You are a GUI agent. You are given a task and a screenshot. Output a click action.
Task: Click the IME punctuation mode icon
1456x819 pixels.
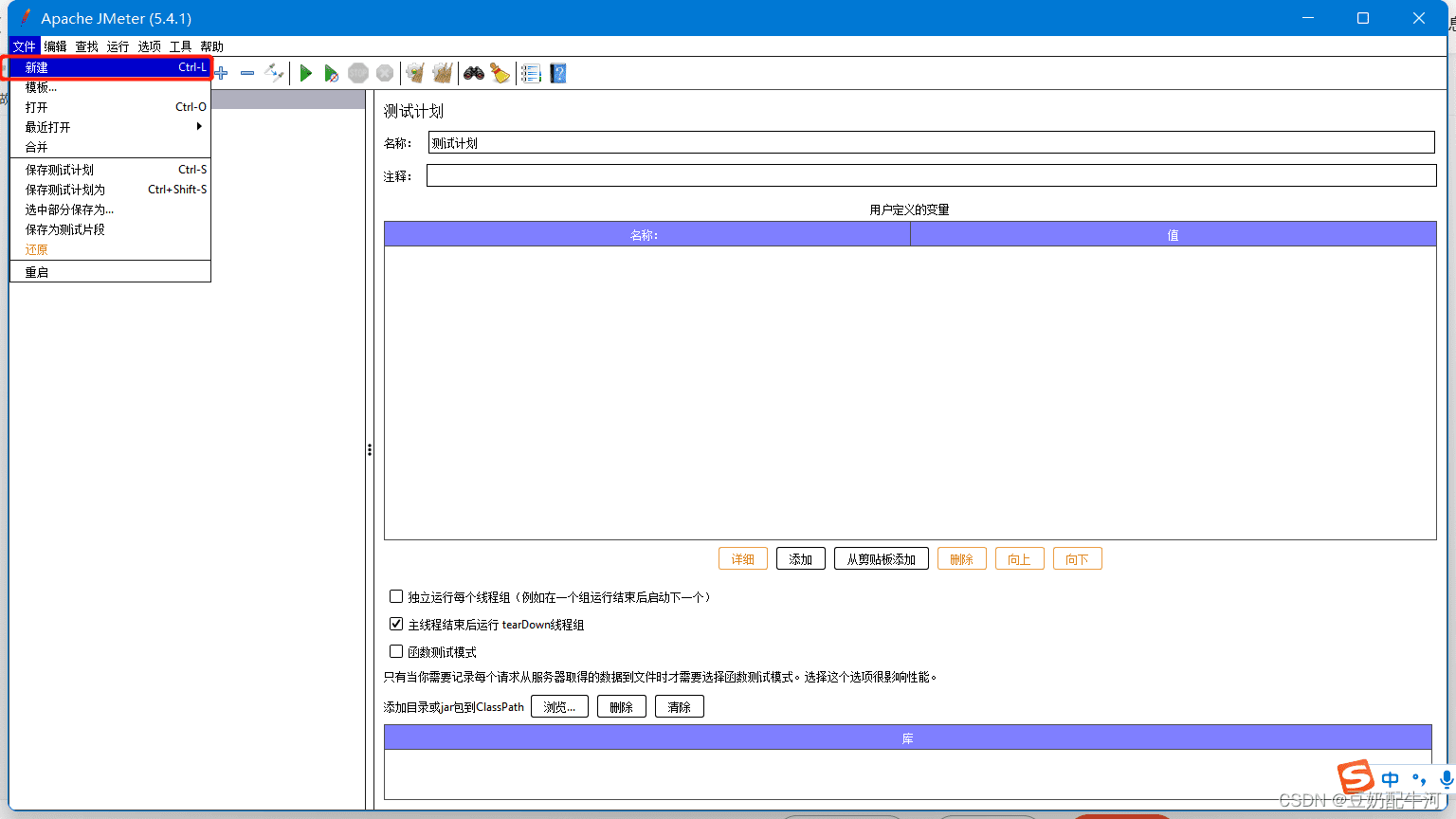[1419, 779]
